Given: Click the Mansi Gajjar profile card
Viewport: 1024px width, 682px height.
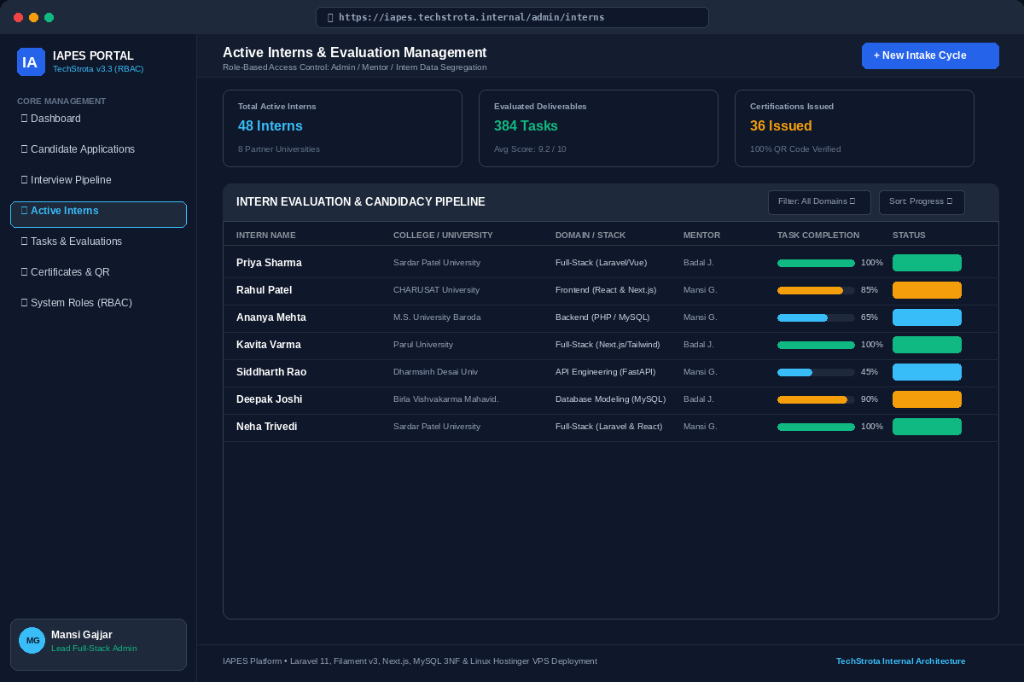Looking at the screenshot, I should pos(99,645).
